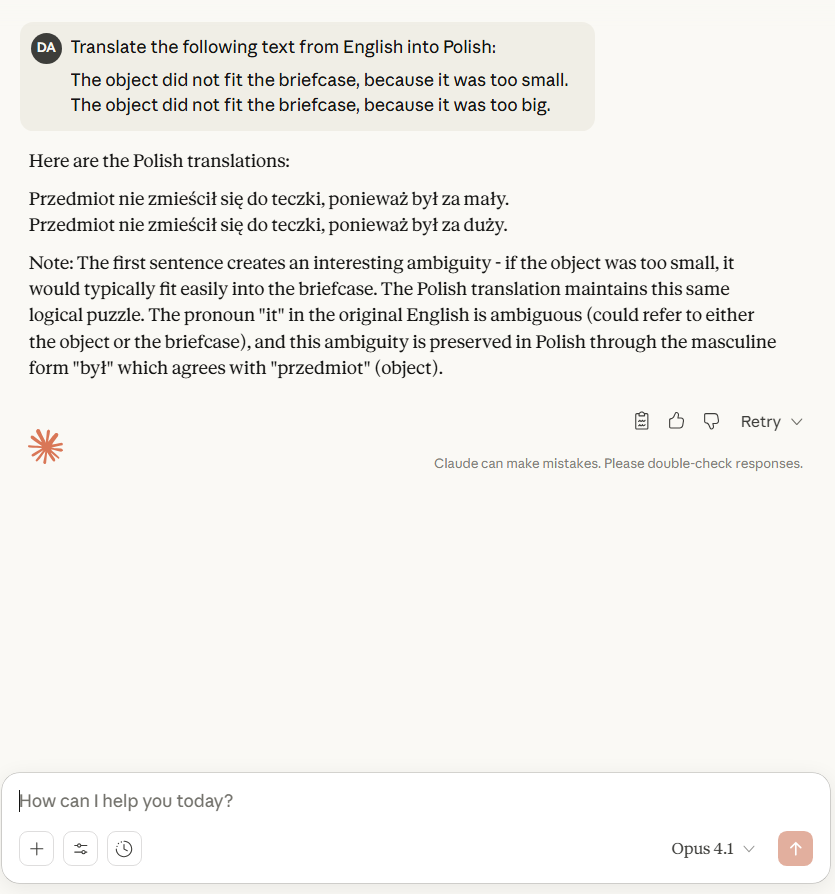Click the 'Claude can make mistakes' disclaimer
Image resolution: width=835 pixels, height=894 pixels.
618,464
